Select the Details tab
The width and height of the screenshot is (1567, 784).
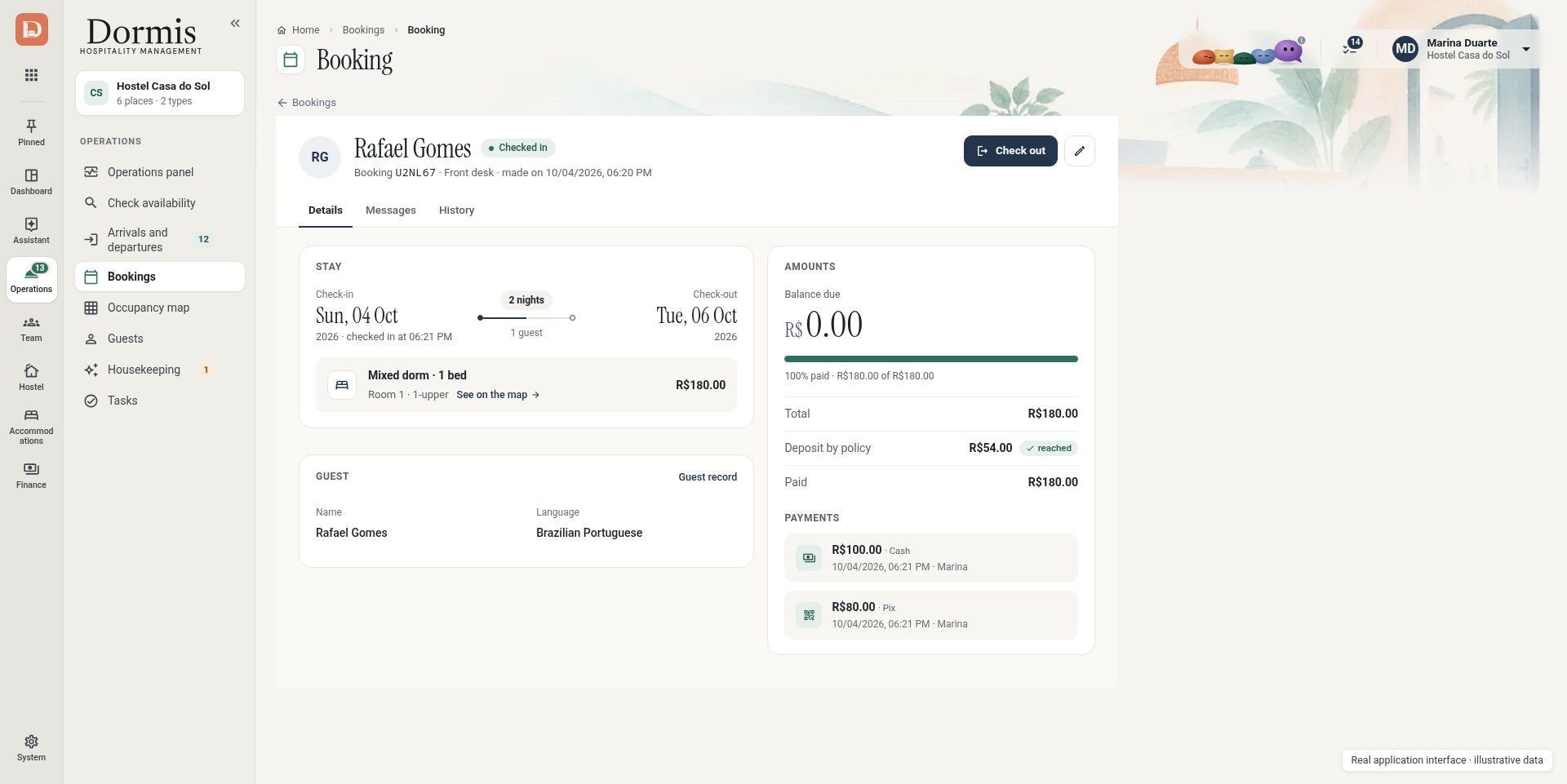[x=325, y=210]
